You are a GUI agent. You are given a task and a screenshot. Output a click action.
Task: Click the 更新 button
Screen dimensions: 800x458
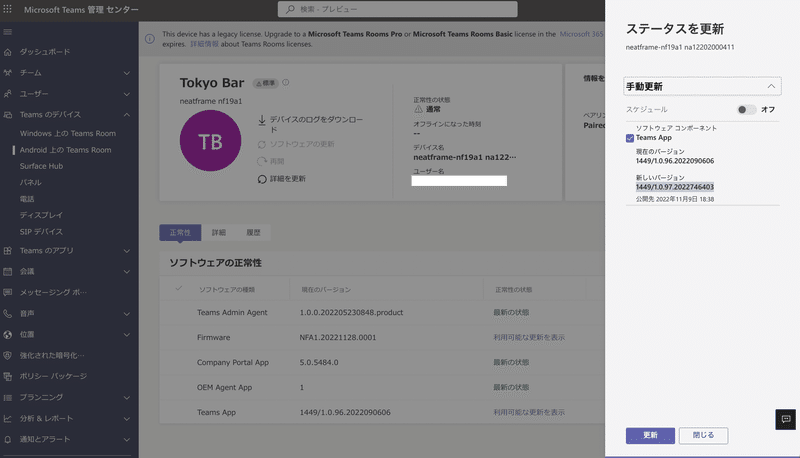[x=650, y=436]
